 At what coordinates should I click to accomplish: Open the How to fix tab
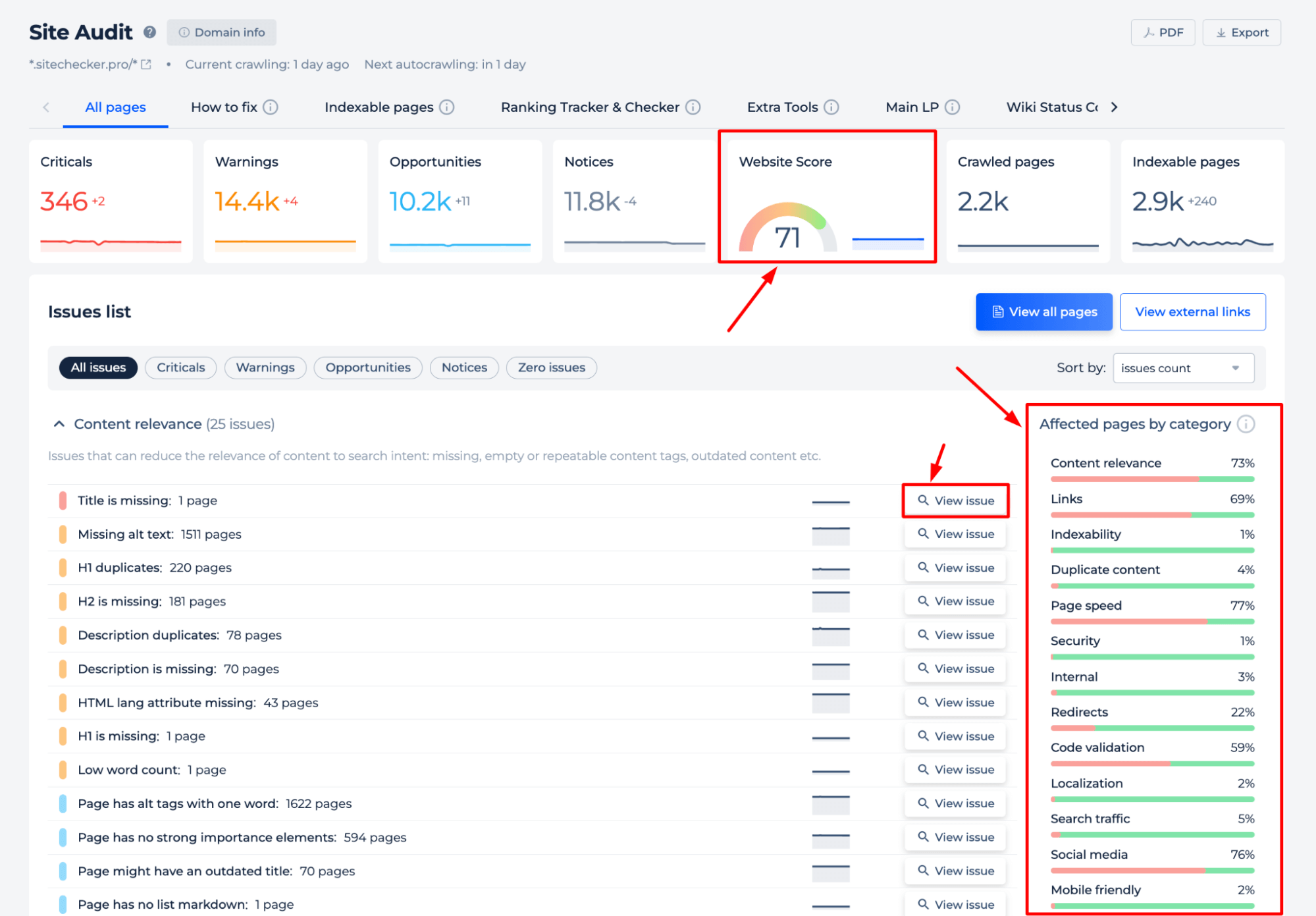click(224, 107)
